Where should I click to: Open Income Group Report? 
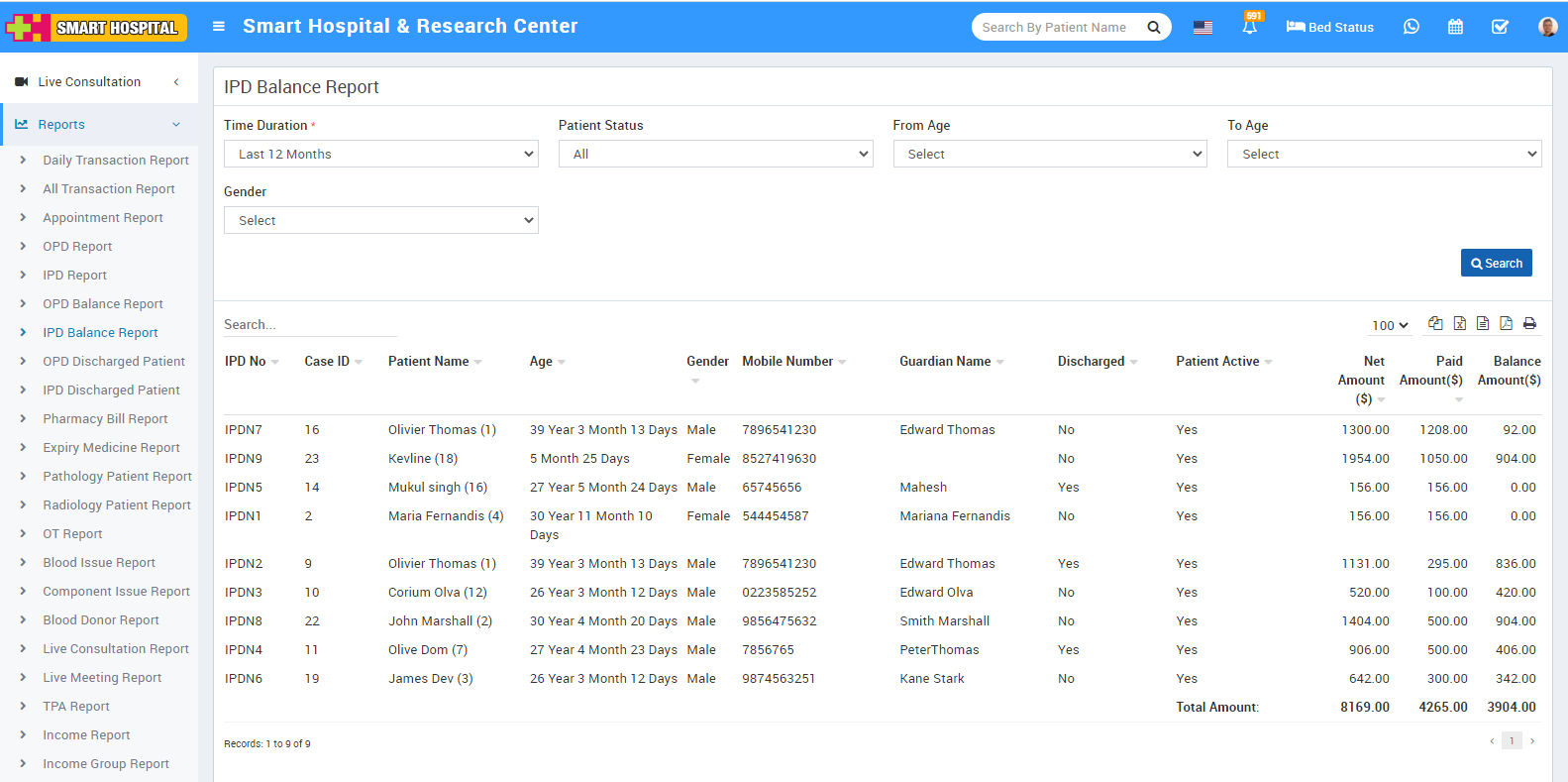point(106,764)
